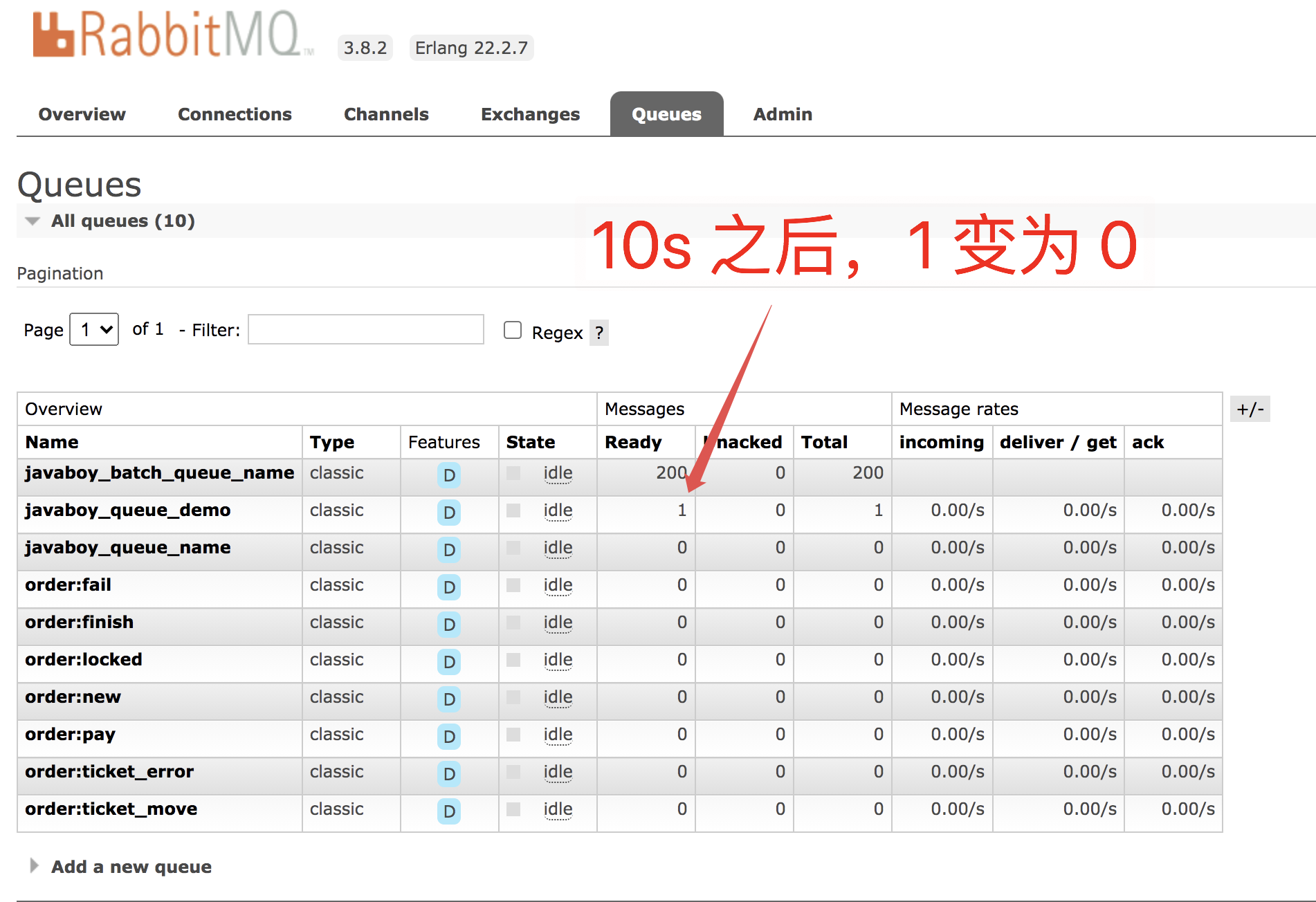Click the Erlang 22.2.7 version badge
Image resolution: width=1316 pixels, height=902 pixels.
(471, 47)
